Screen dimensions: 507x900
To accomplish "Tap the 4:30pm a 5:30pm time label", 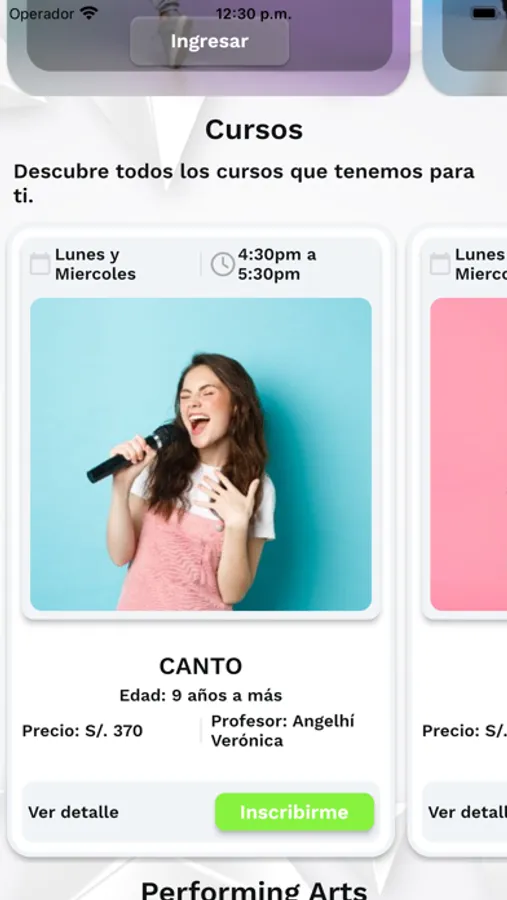I will point(277,264).
